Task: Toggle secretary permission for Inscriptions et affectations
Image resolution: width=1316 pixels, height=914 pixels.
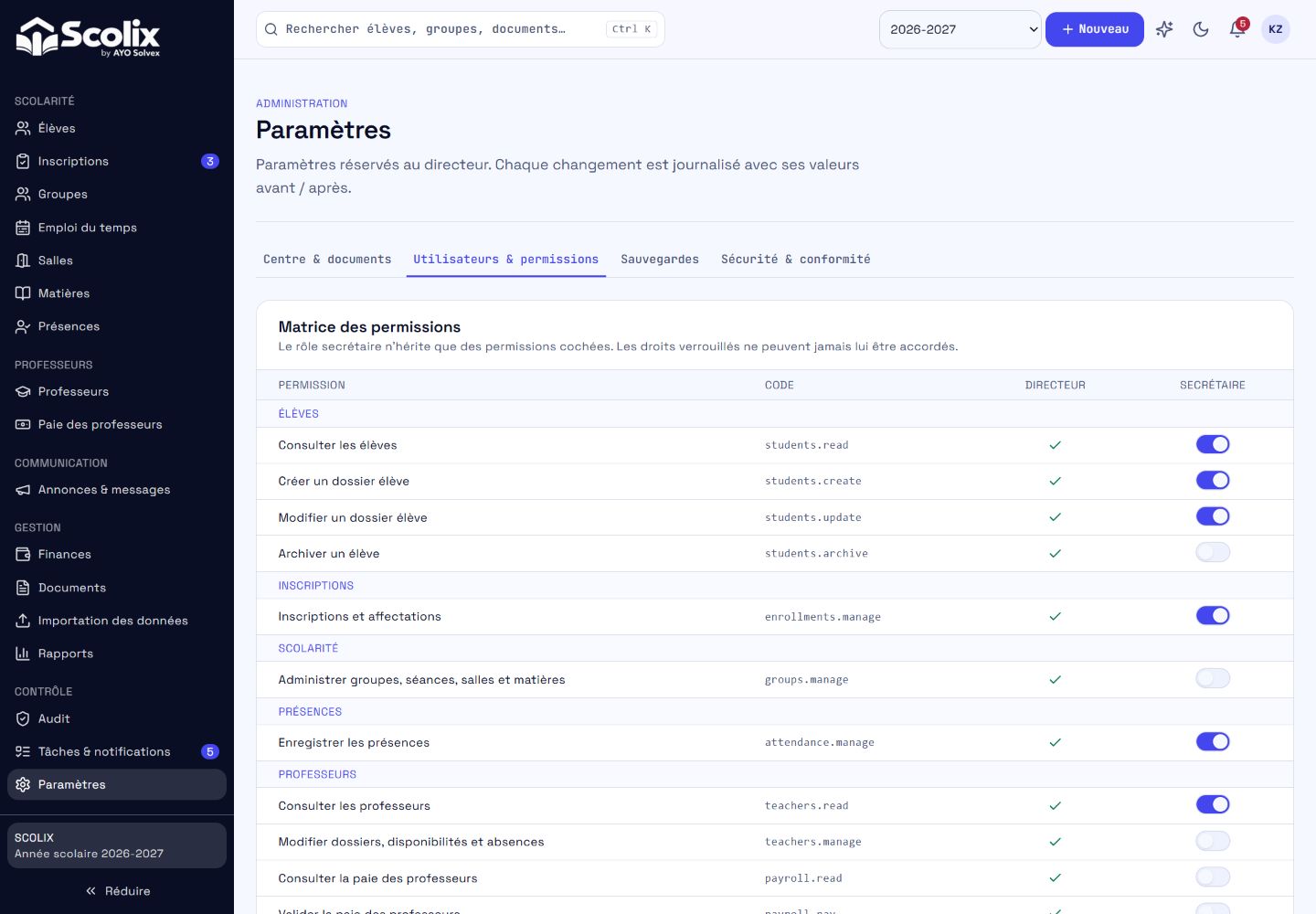Action: [x=1213, y=615]
